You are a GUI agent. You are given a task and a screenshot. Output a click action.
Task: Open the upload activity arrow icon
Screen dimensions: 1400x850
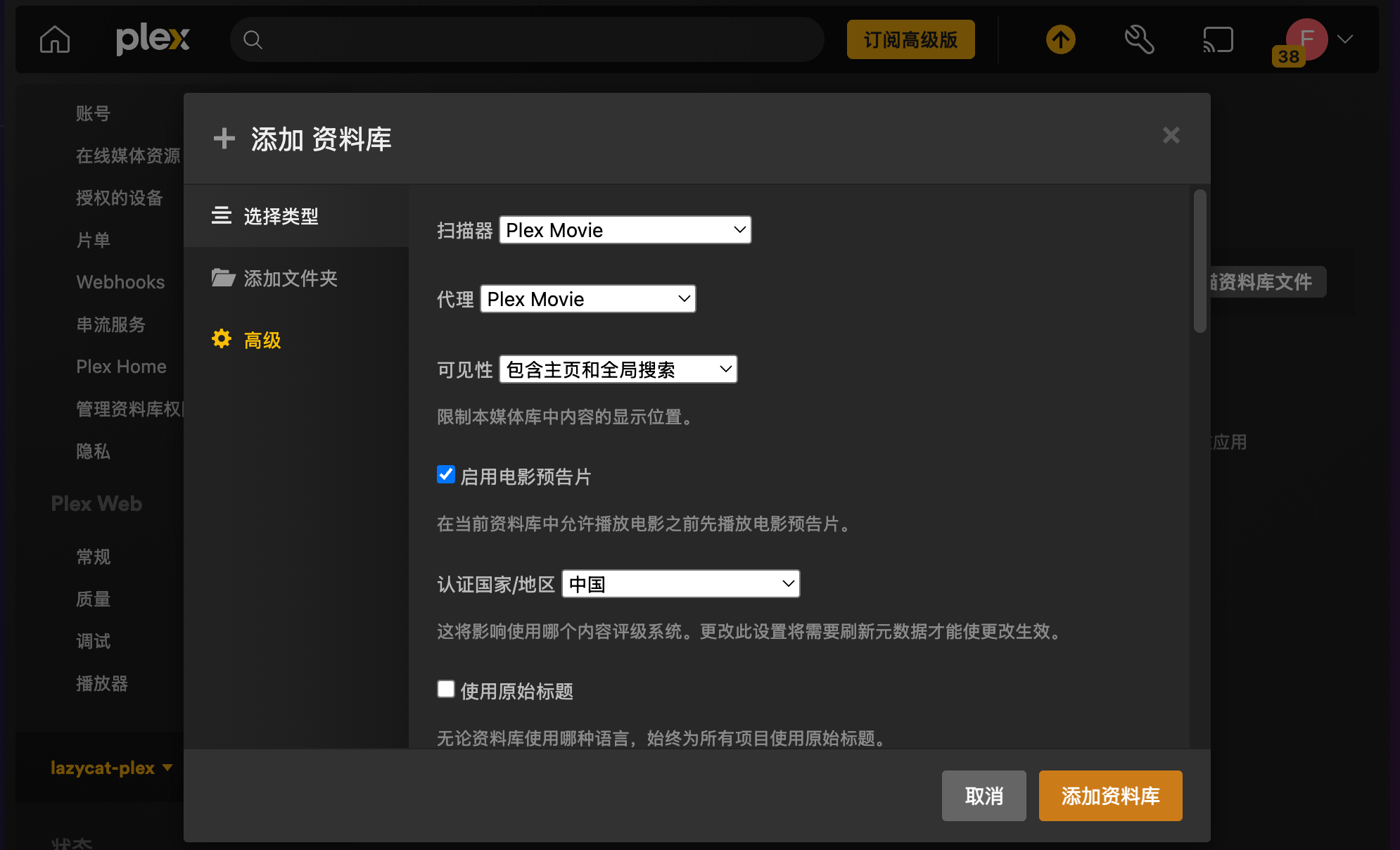click(1061, 39)
